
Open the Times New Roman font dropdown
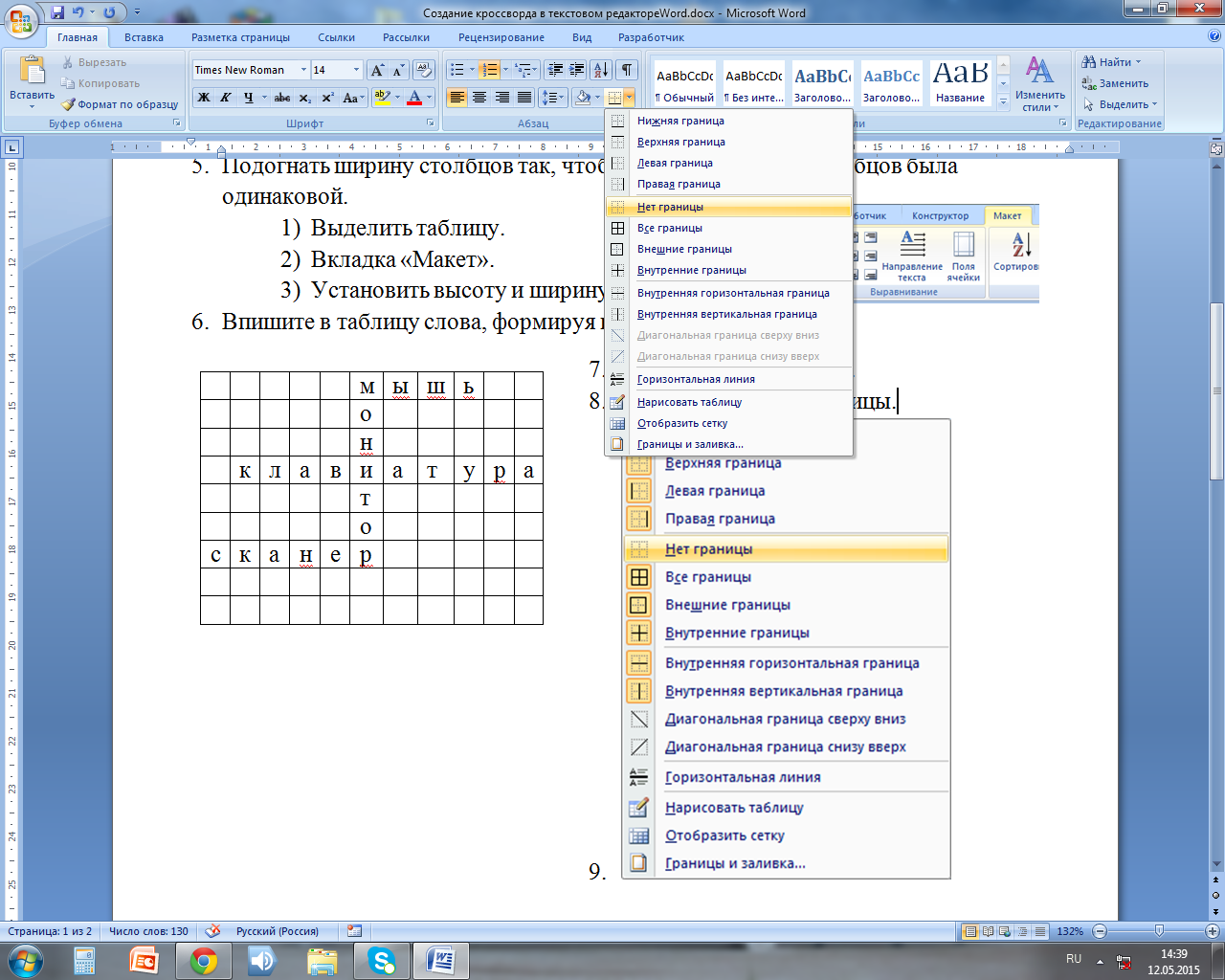pyautogui.click(x=304, y=70)
